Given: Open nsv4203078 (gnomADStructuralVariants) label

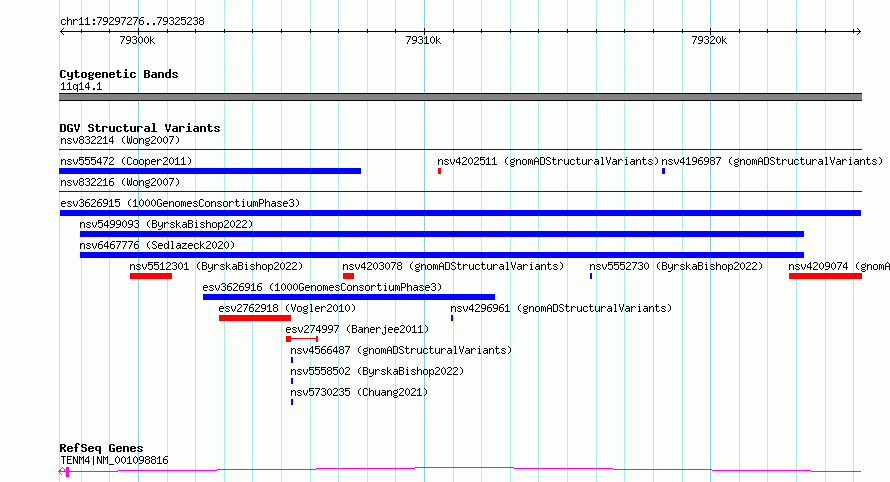Looking at the screenshot, I should click(x=453, y=266).
